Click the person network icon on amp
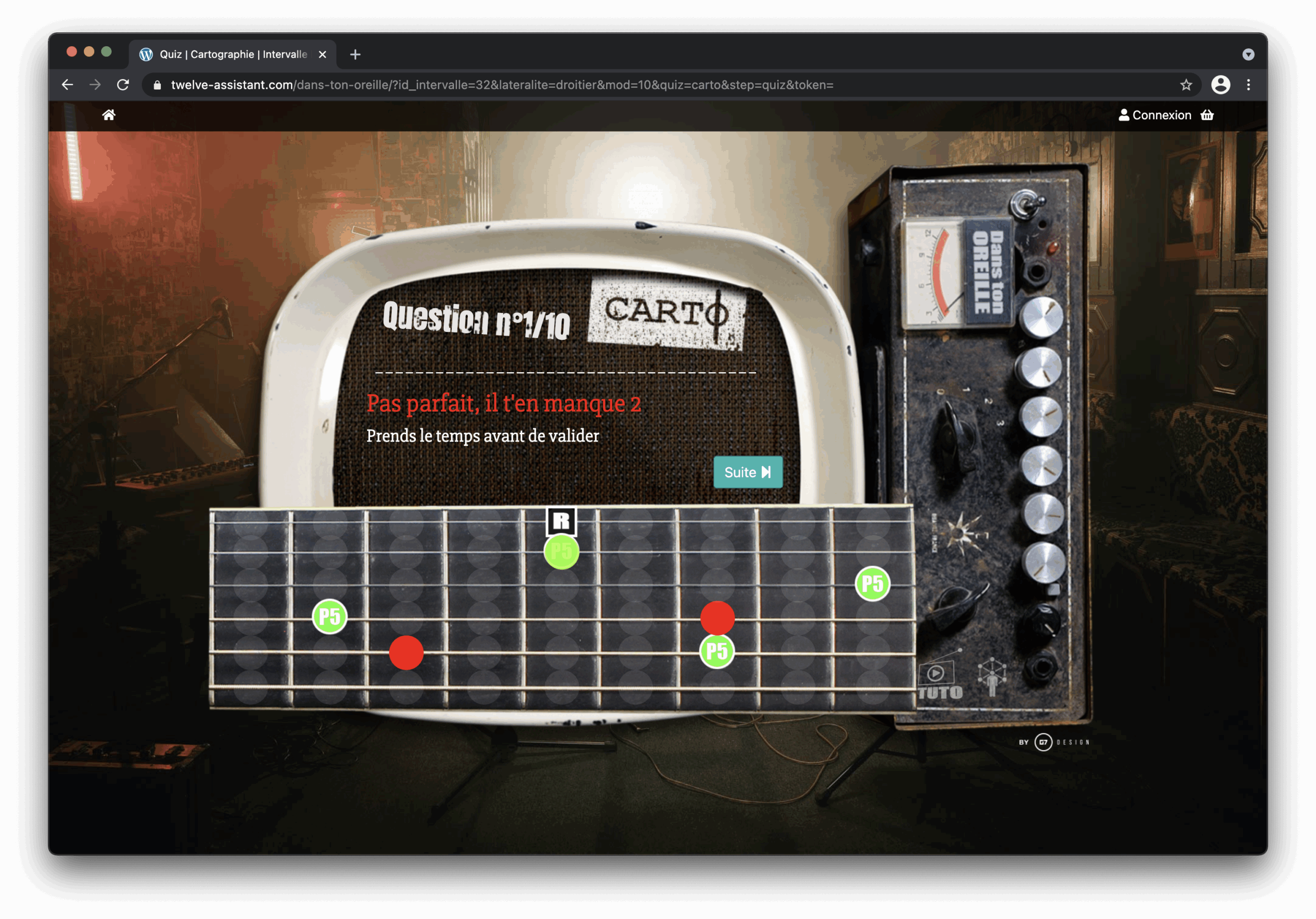This screenshot has height=919, width=1316. 992,676
